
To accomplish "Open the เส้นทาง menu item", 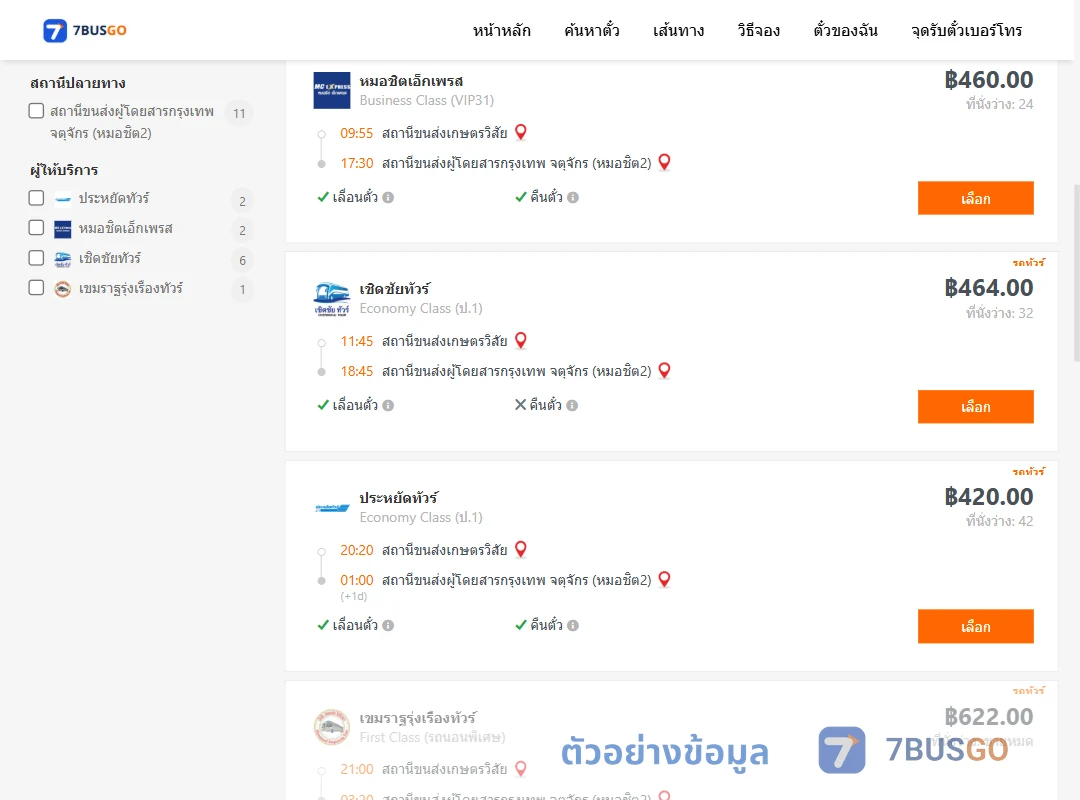I will [678, 30].
